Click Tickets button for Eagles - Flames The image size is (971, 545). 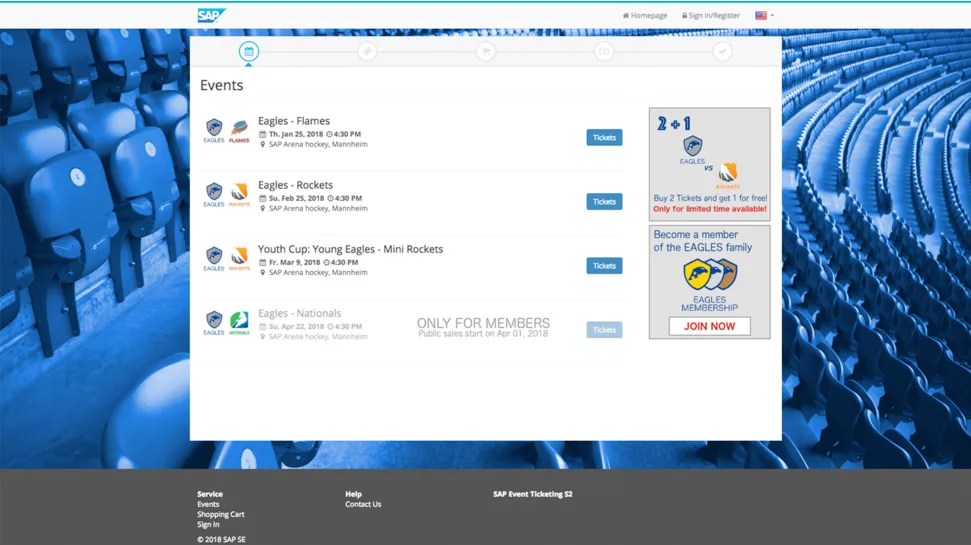click(x=604, y=138)
